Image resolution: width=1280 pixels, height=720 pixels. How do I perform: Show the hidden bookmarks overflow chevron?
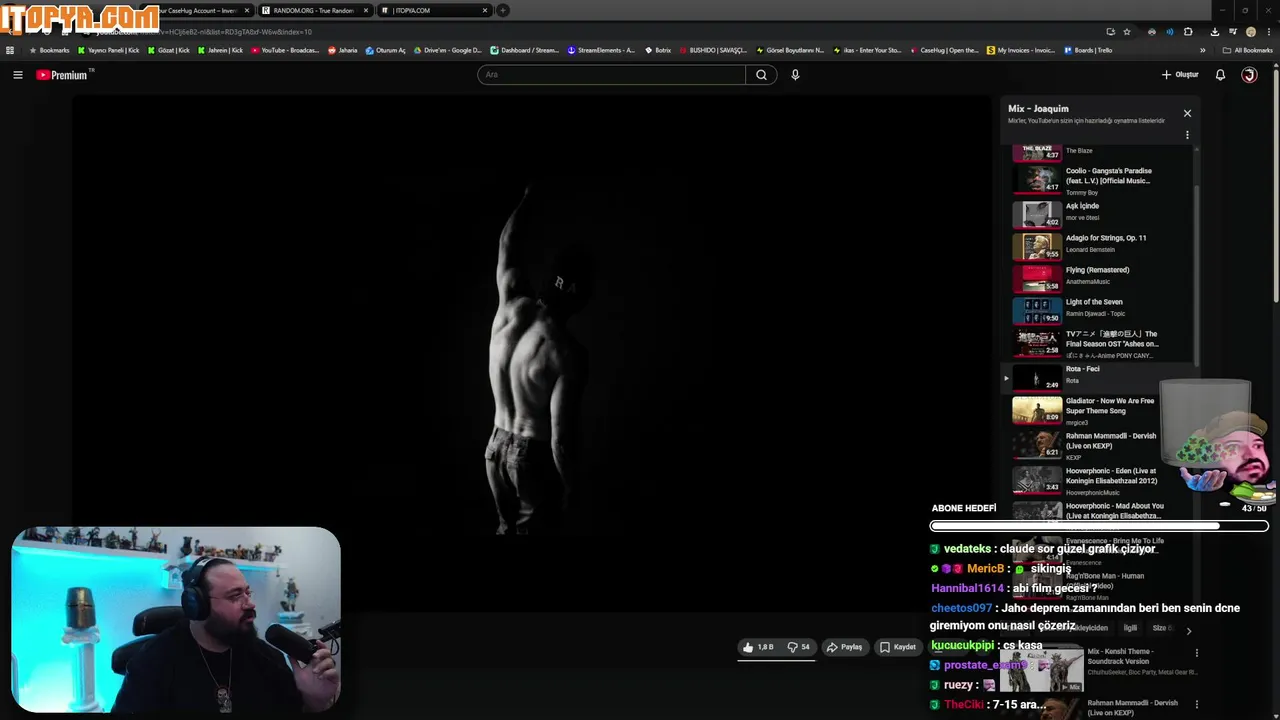1203,50
